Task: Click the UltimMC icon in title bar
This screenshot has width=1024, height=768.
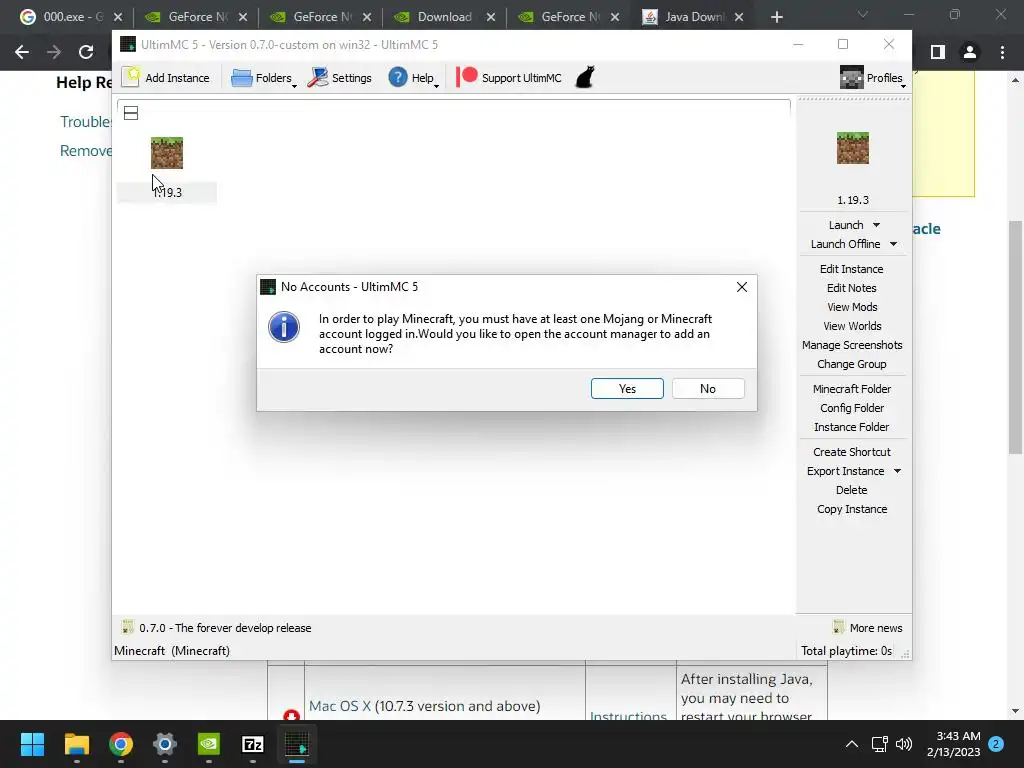Action: click(x=128, y=44)
